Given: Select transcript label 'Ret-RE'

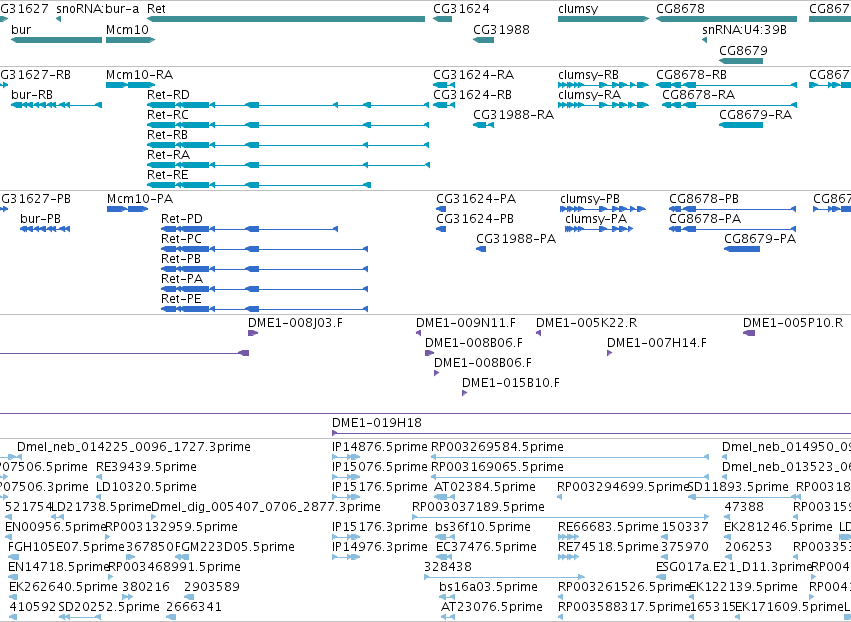Looking at the screenshot, I should [x=168, y=174].
